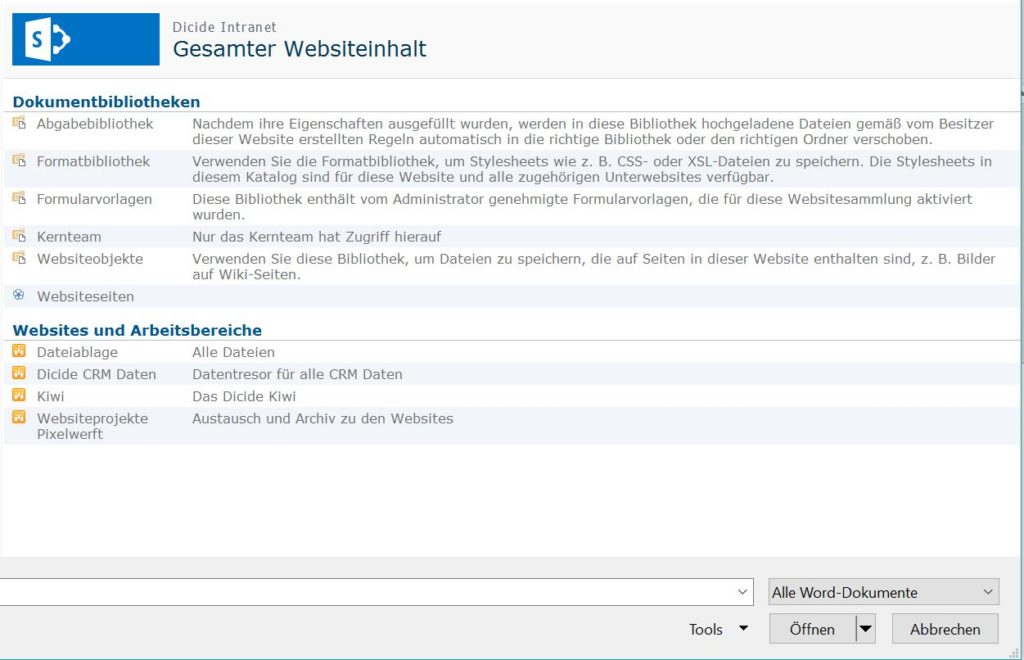Click description 'Datentresor für alle CRM Daten'

(297, 375)
